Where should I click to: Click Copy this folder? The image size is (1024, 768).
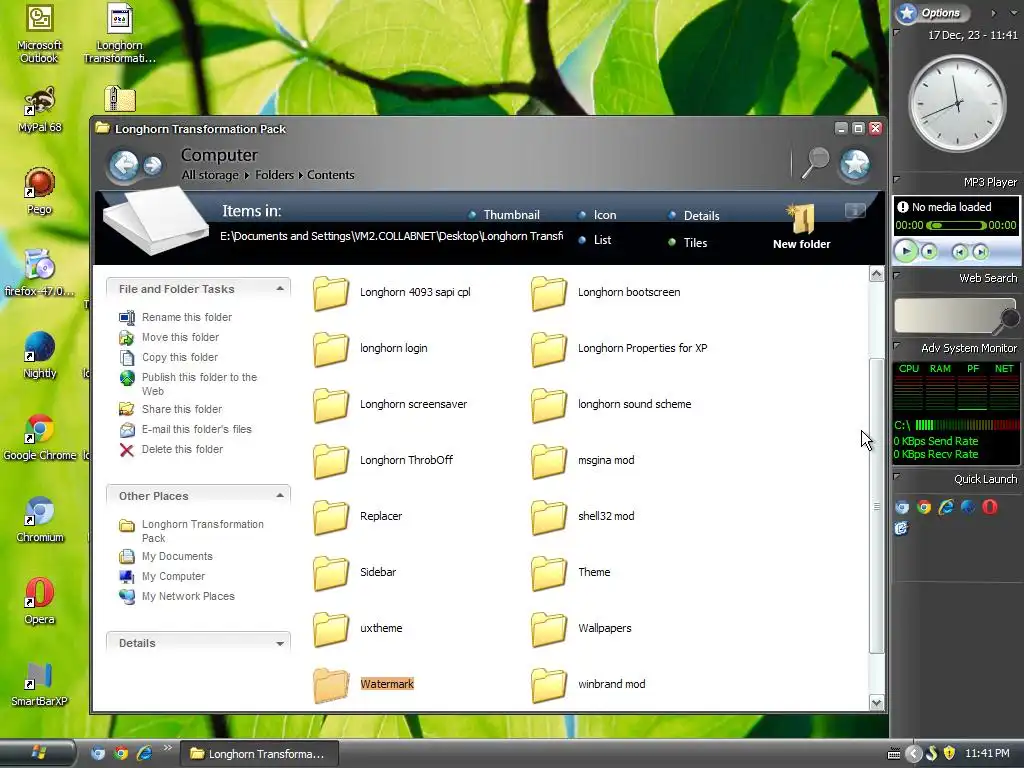pos(168,357)
